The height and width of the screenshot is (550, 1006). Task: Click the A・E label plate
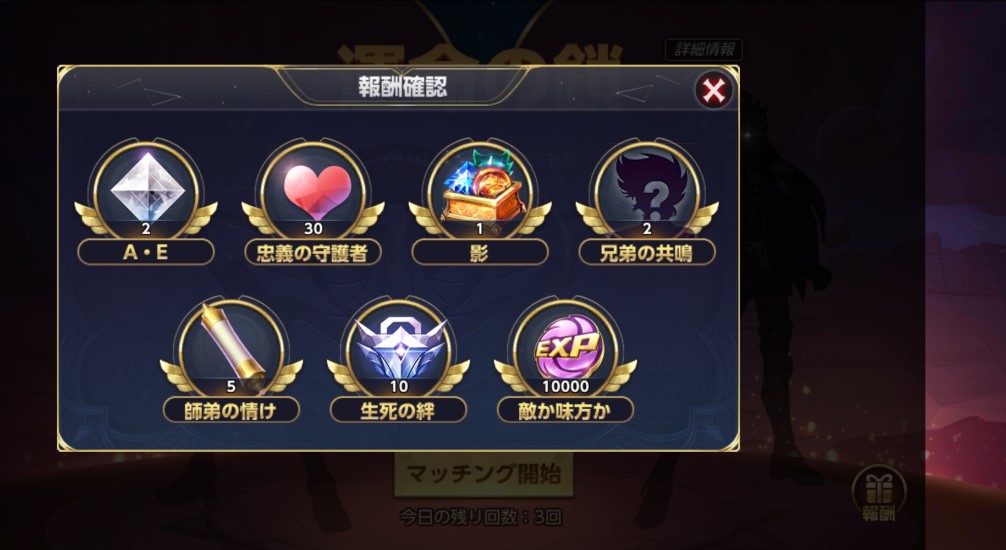(146, 252)
